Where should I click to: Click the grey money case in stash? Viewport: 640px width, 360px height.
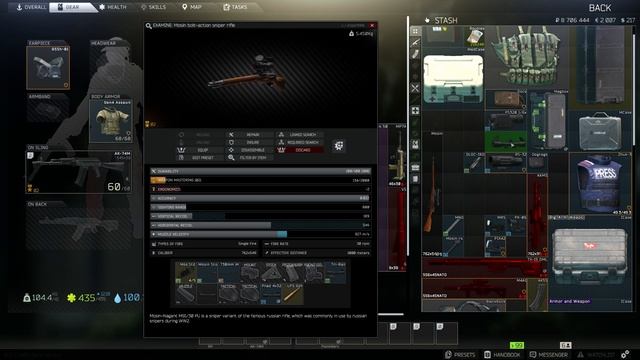click(600, 131)
